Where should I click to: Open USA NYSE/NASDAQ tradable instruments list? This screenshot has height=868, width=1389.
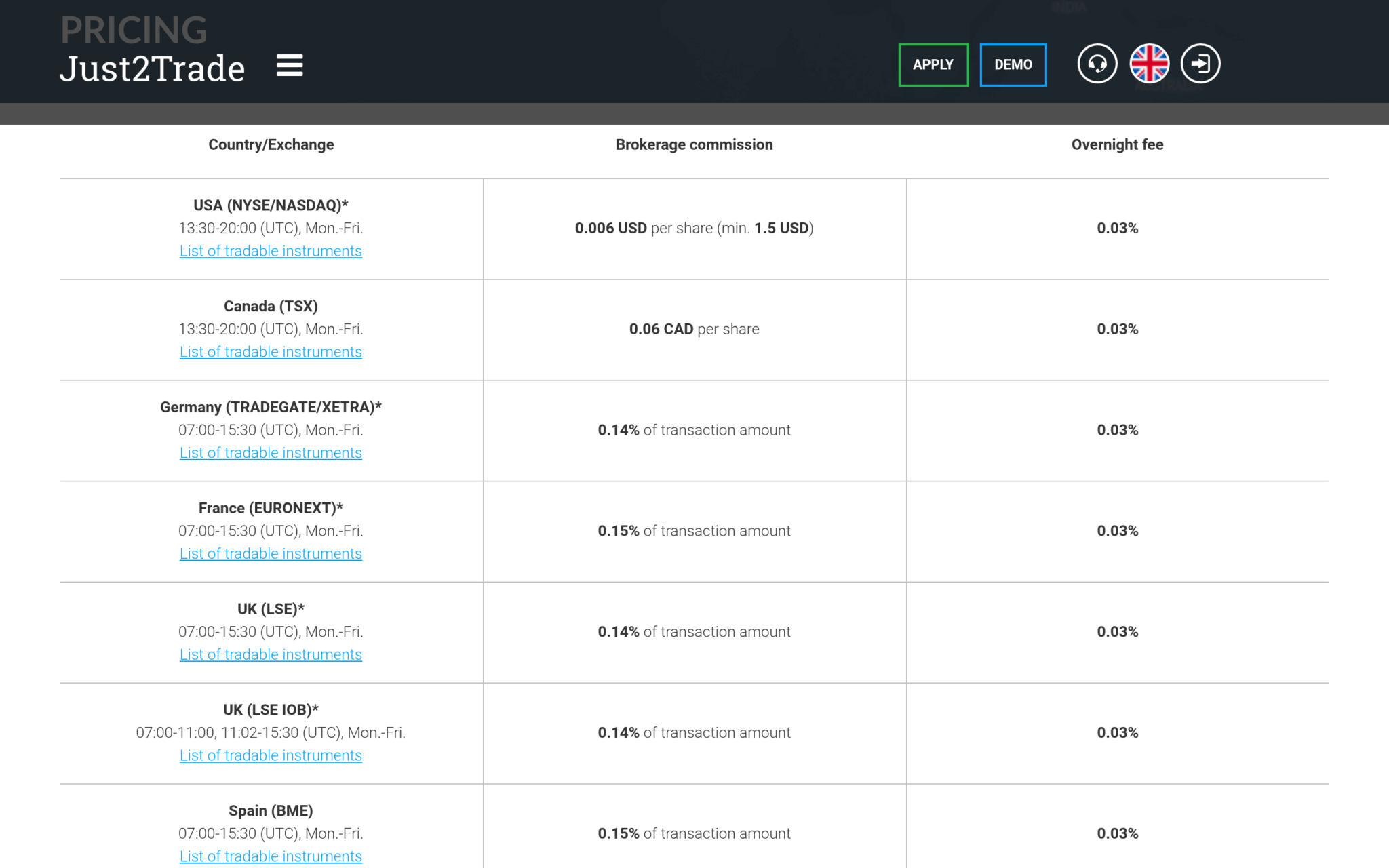pos(271,251)
